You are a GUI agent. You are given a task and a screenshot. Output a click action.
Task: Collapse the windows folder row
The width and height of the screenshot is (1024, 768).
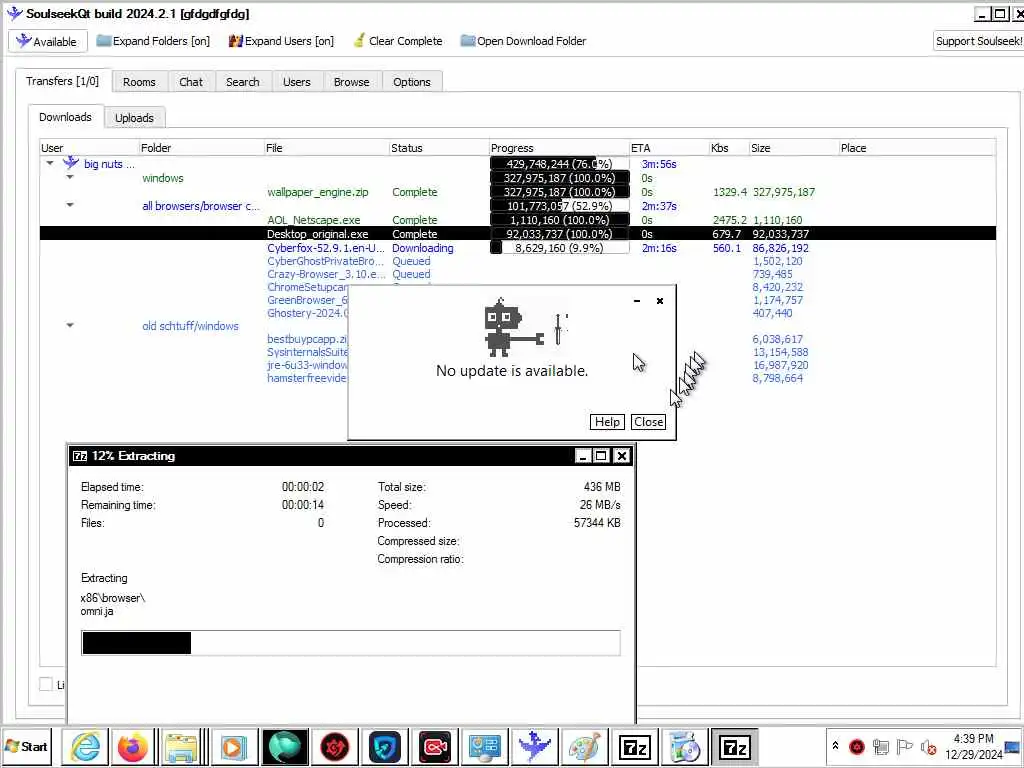tap(70, 177)
